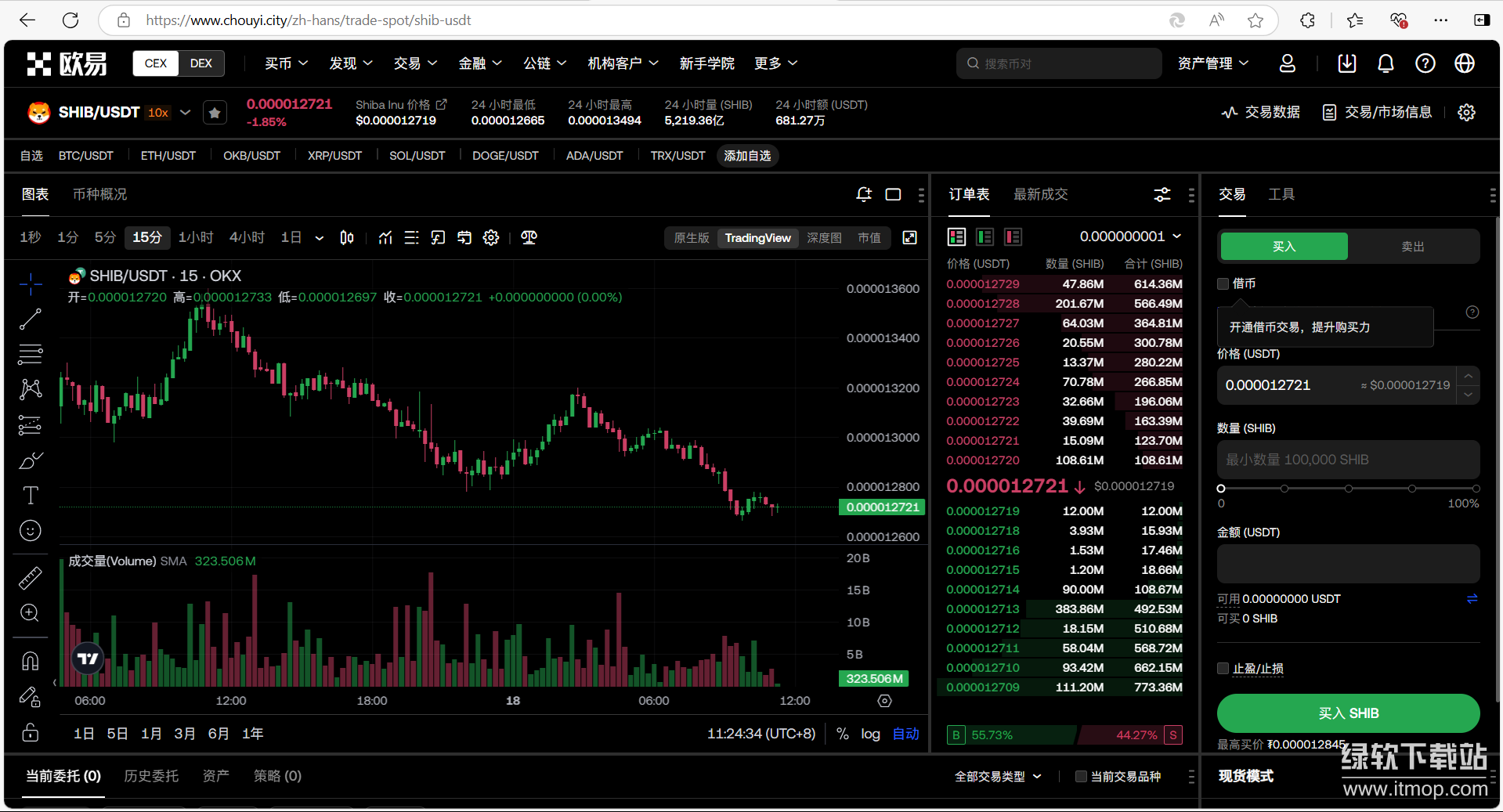1503x812 pixels.
Task: Select the ruler measure tool in chart sidebar
Action: pos(30,578)
